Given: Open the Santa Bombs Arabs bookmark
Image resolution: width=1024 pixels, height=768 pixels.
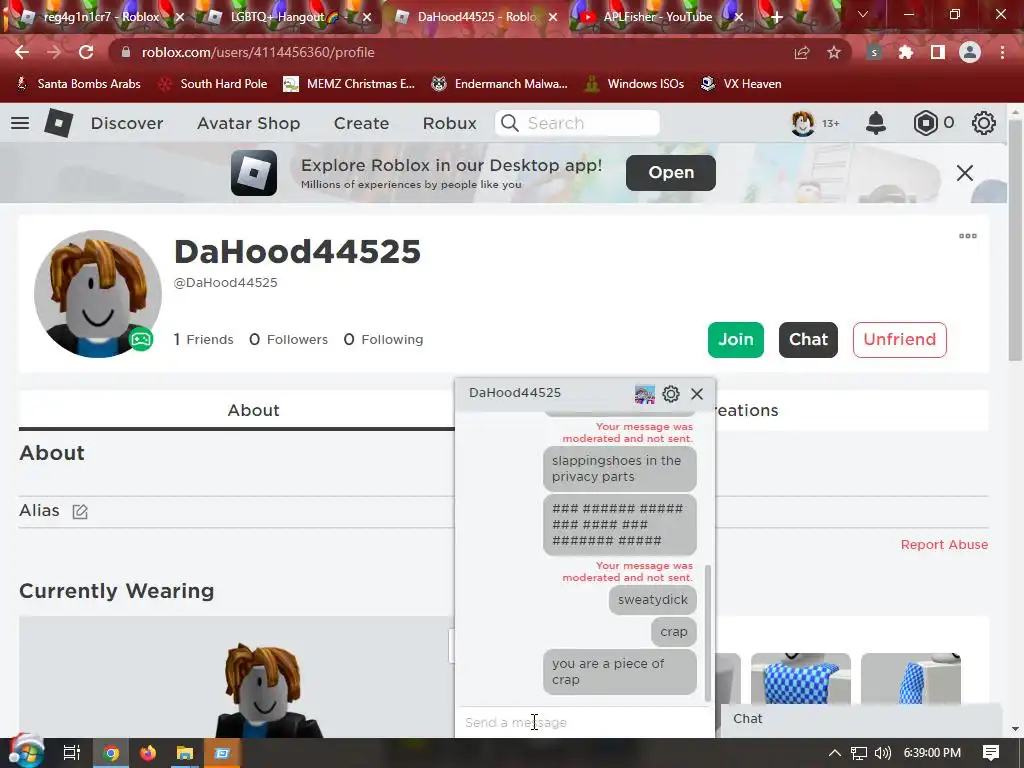Looking at the screenshot, I should pos(78,84).
